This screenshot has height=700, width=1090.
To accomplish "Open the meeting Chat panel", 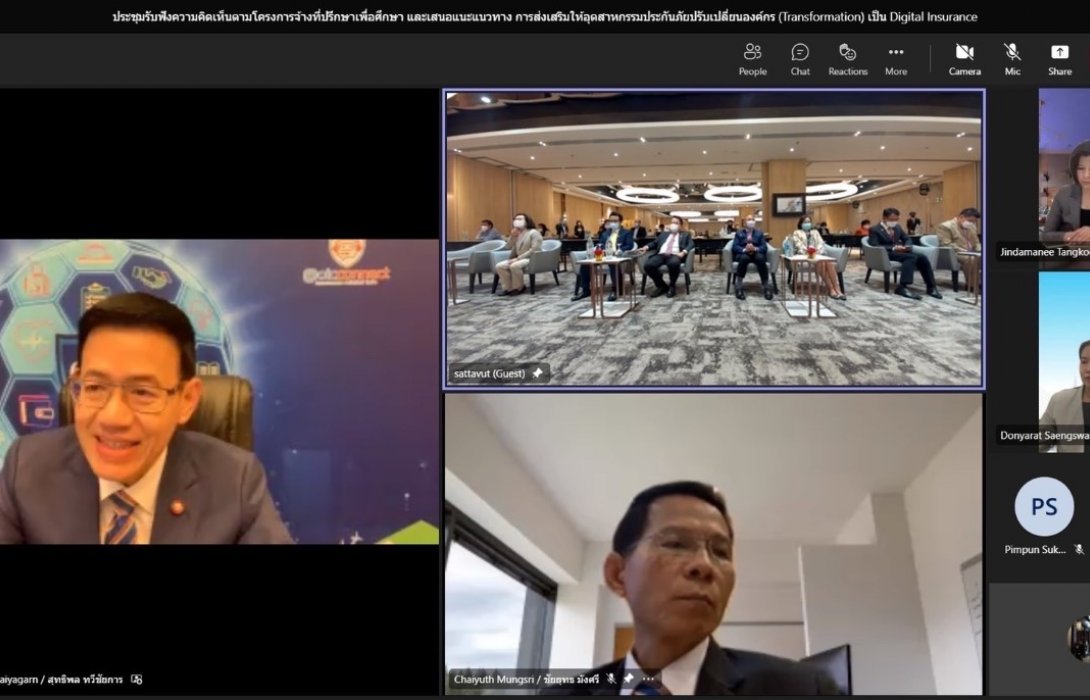I will (x=800, y=59).
